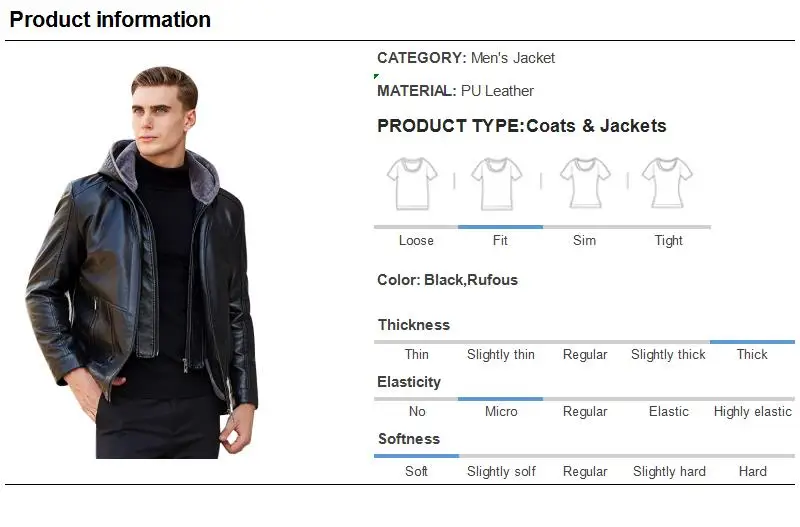The width and height of the screenshot is (800, 527).
Task: Choose Soft on Softness scale
Action: [x=416, y=471]
